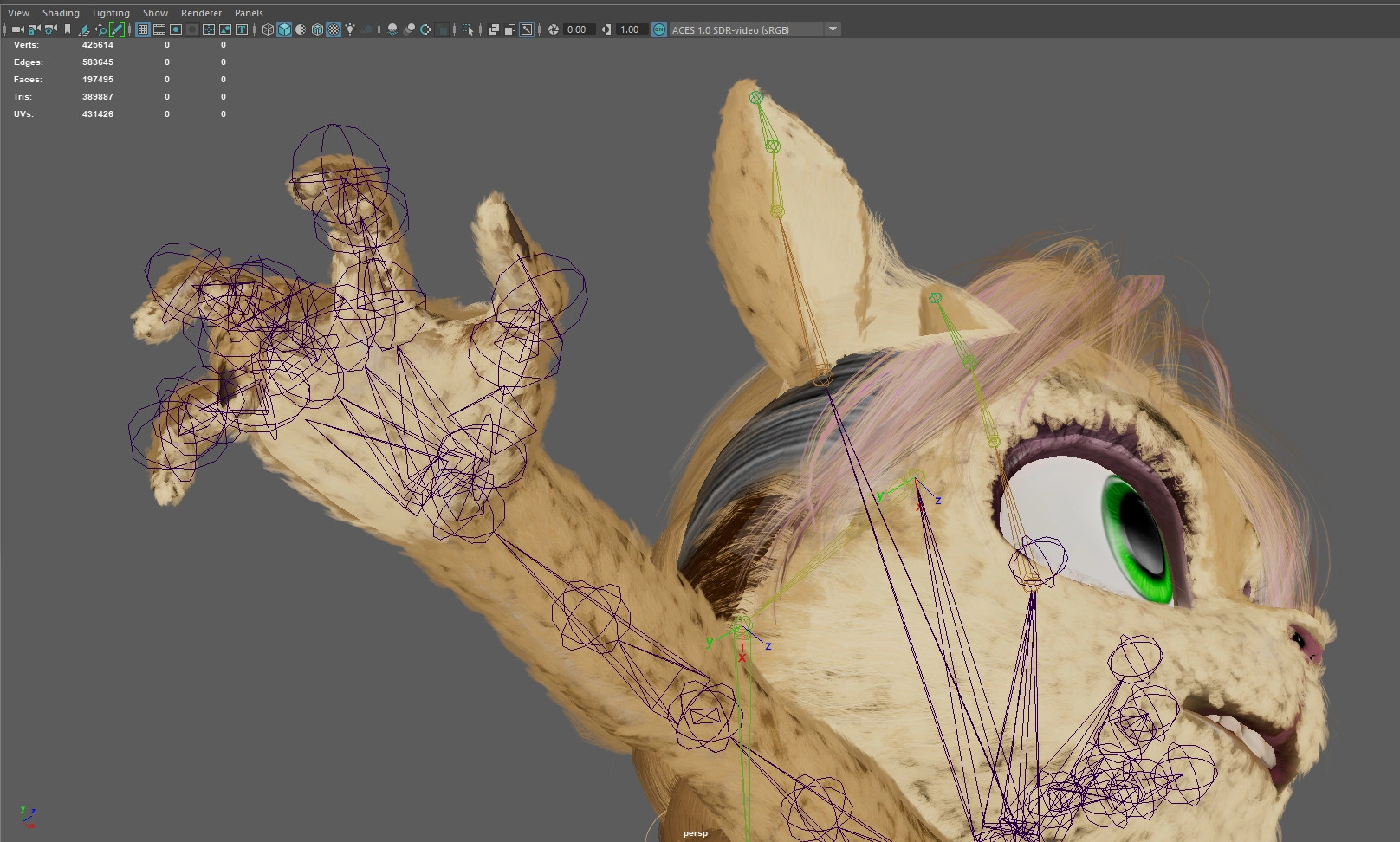The width and height of the screenshot is (1400, 842).
Task: Click the gamma value field showing 1.00
Action: tap(630, 29)
